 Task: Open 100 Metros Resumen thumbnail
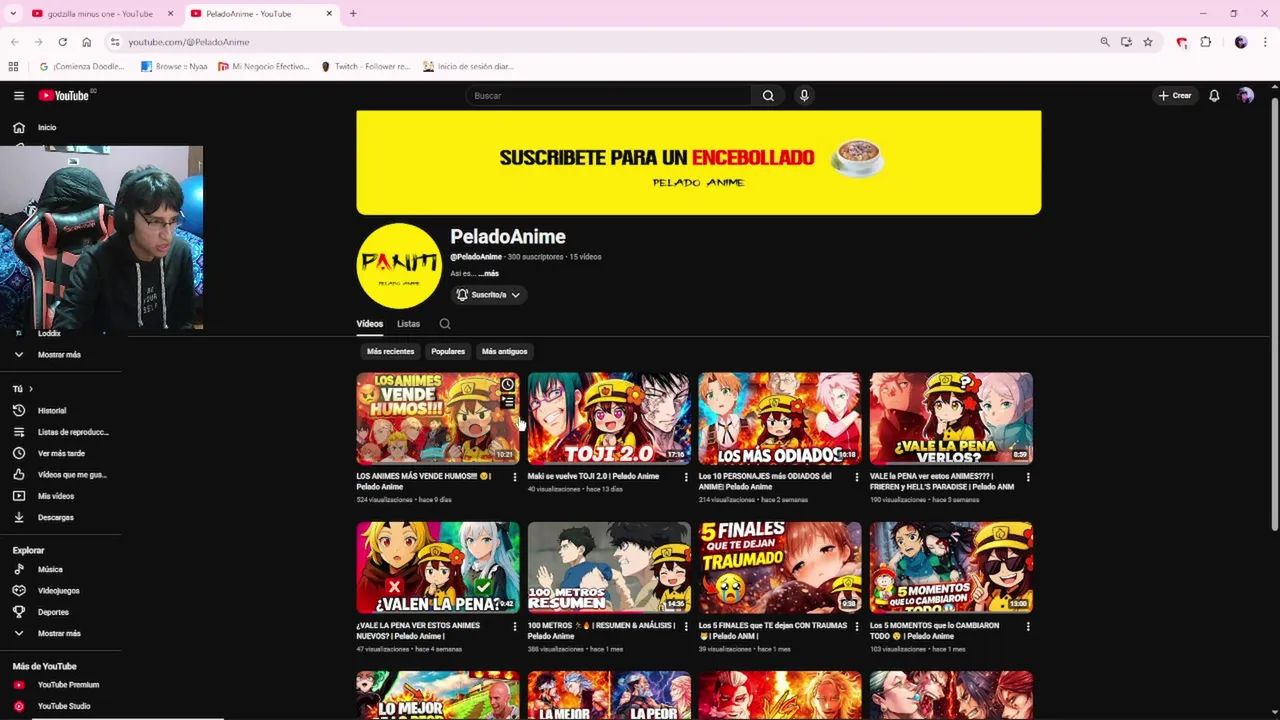[609, 567]
